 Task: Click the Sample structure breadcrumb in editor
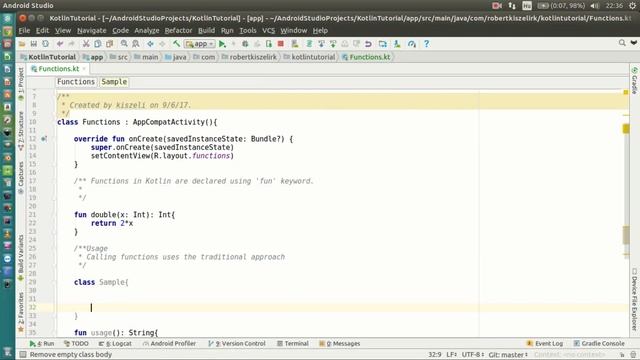tap(114, 82)
